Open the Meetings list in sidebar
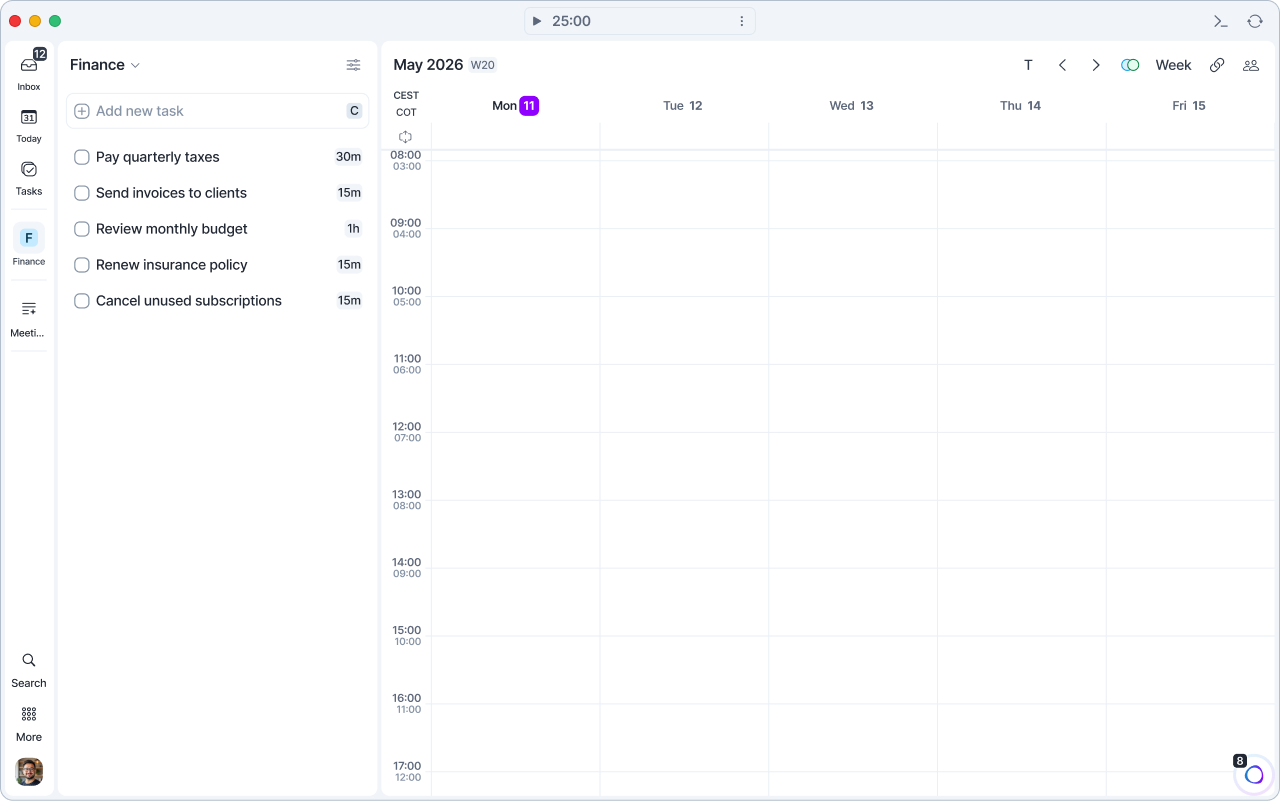The width and height of the screenshot is (1280, 801). tap(29, 318)
